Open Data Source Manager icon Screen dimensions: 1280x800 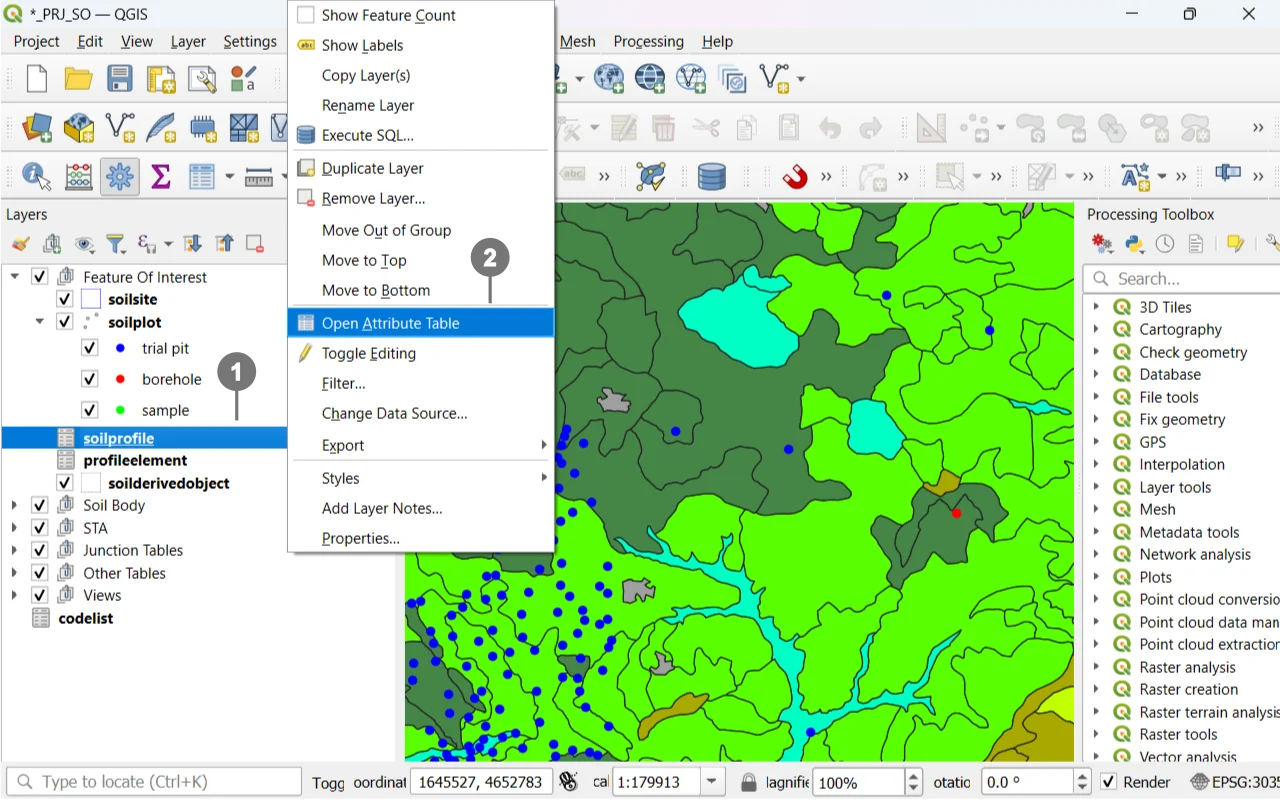[37, 128]
